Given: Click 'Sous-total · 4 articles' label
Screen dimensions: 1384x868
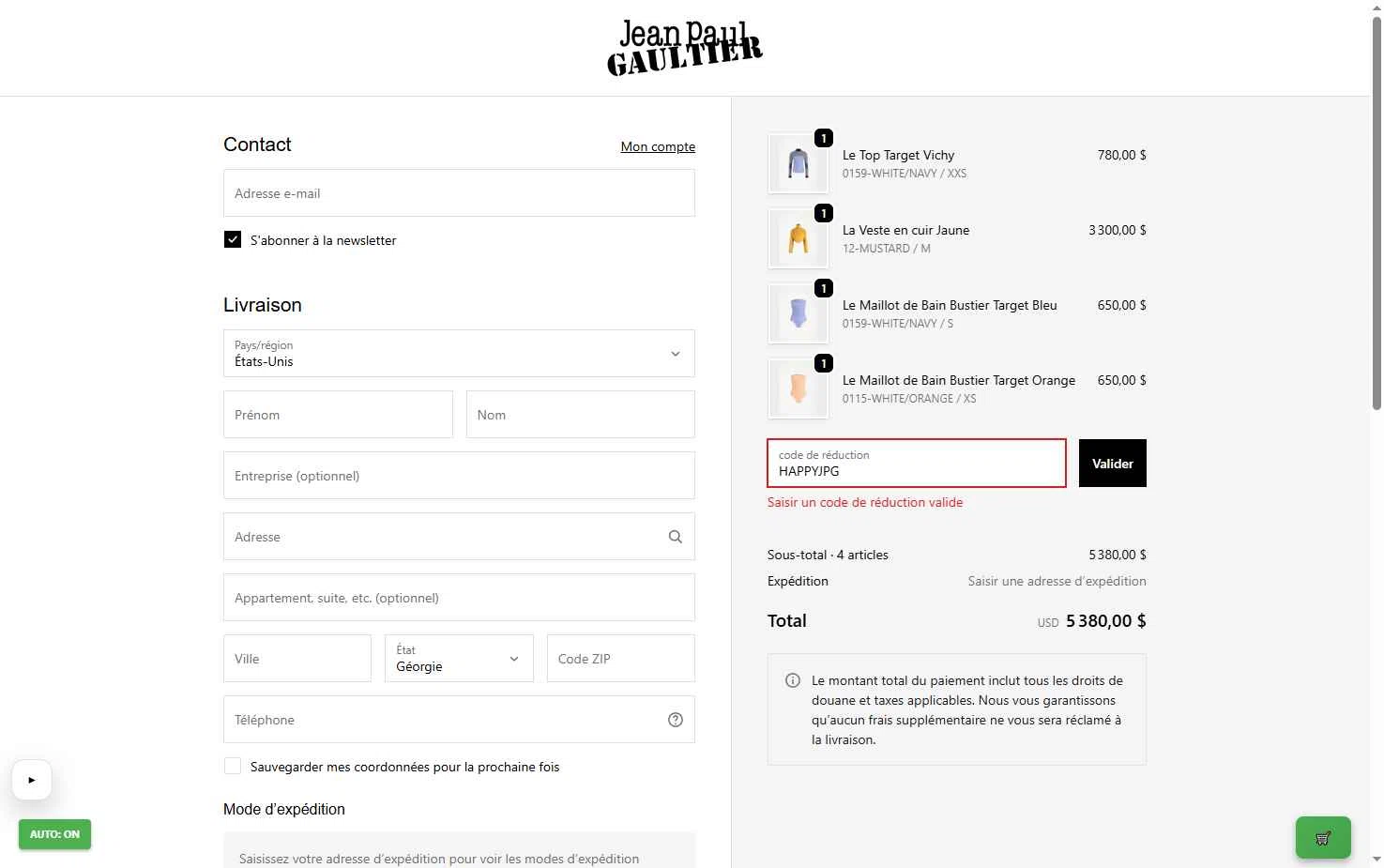Looking at the screenshot, I should click(828, 555).
